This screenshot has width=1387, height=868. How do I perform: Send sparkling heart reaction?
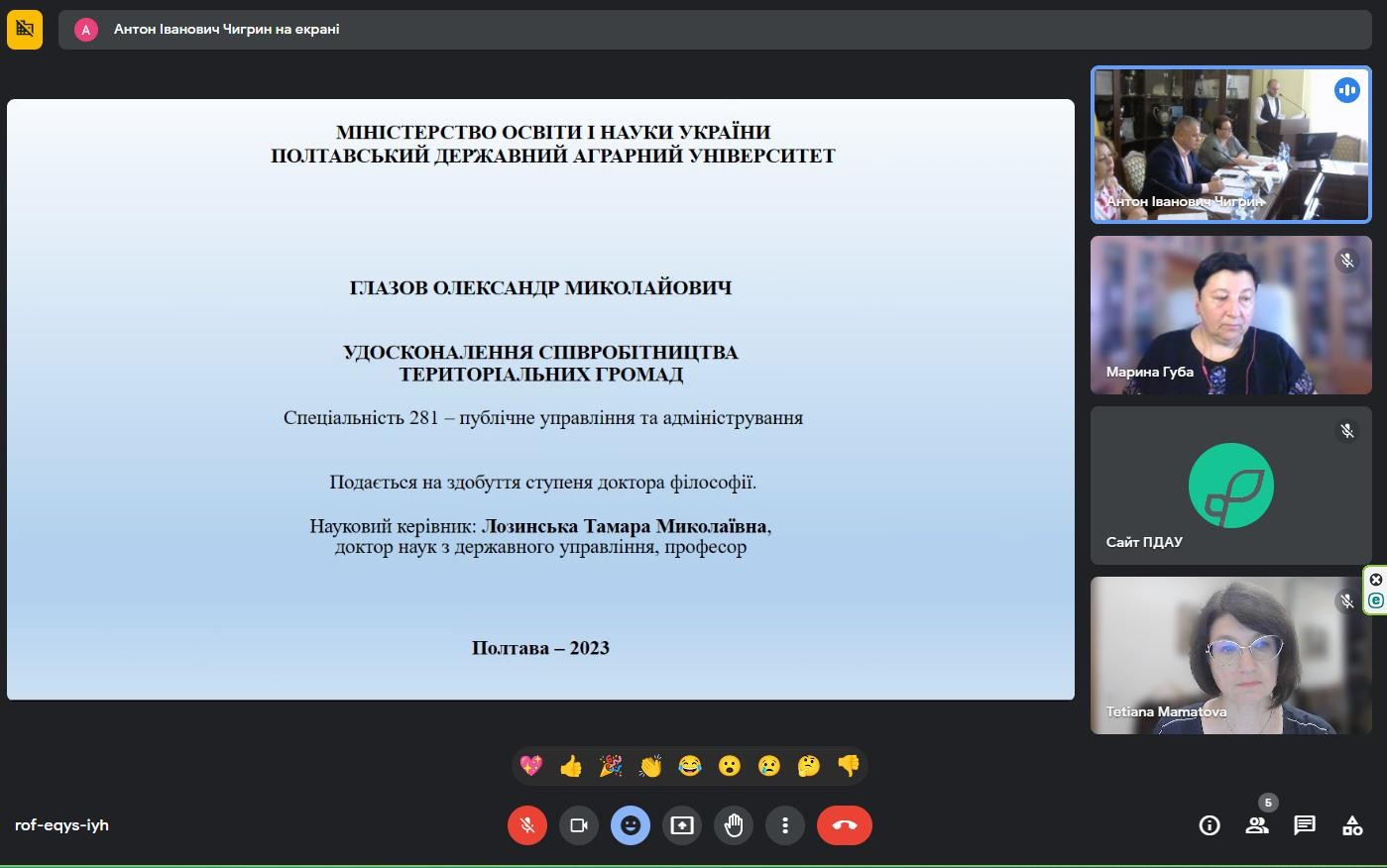tap(531, 766)
